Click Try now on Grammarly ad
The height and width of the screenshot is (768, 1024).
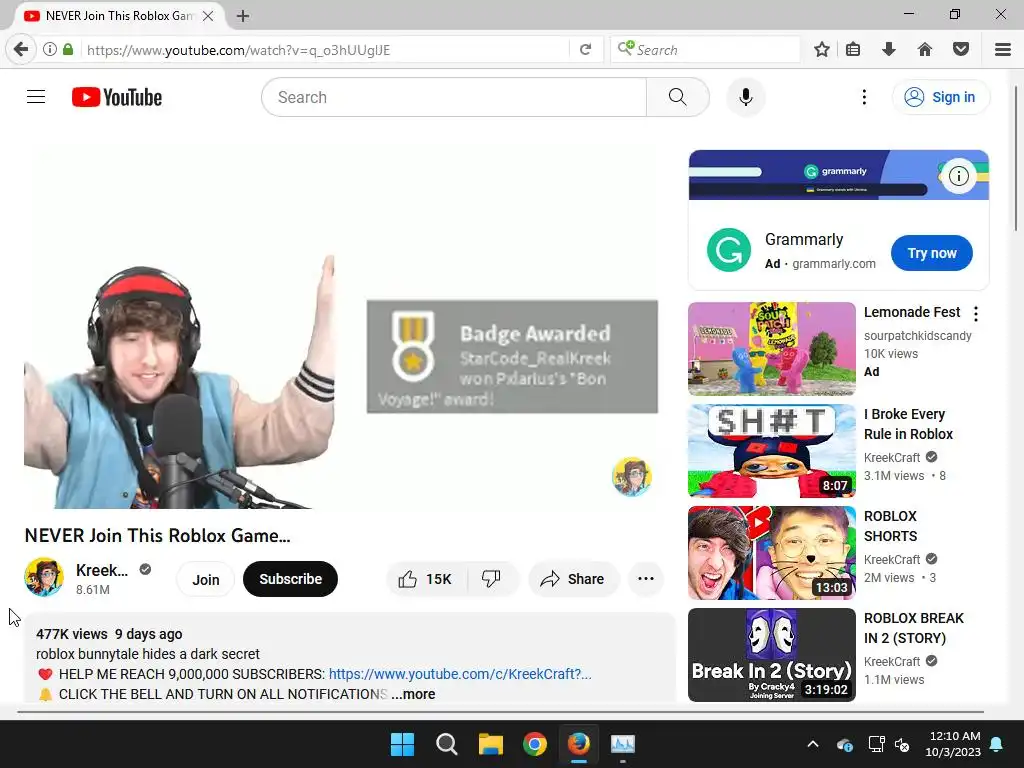pyautogui.click(x=931, y=253)
